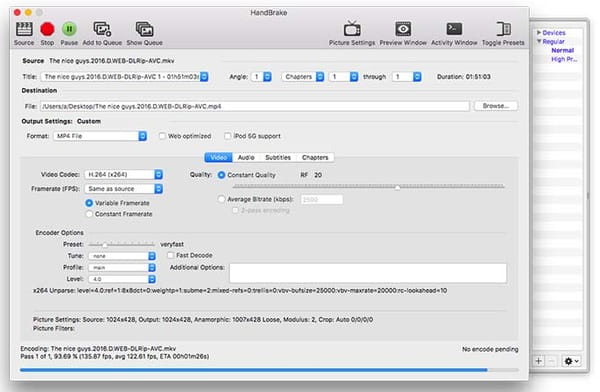Open the Format MP4 File dropdown

[x=100, y=136]
